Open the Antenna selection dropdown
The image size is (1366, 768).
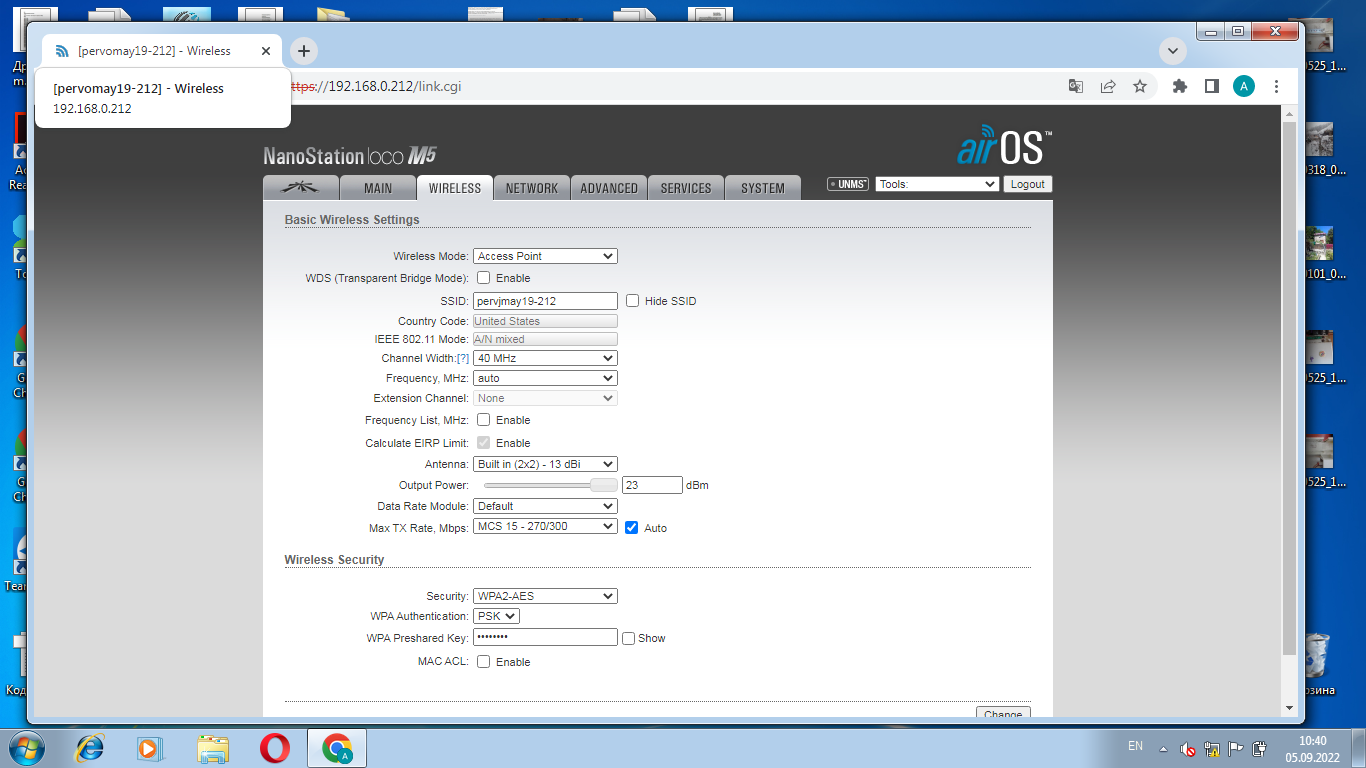point(545,464)
